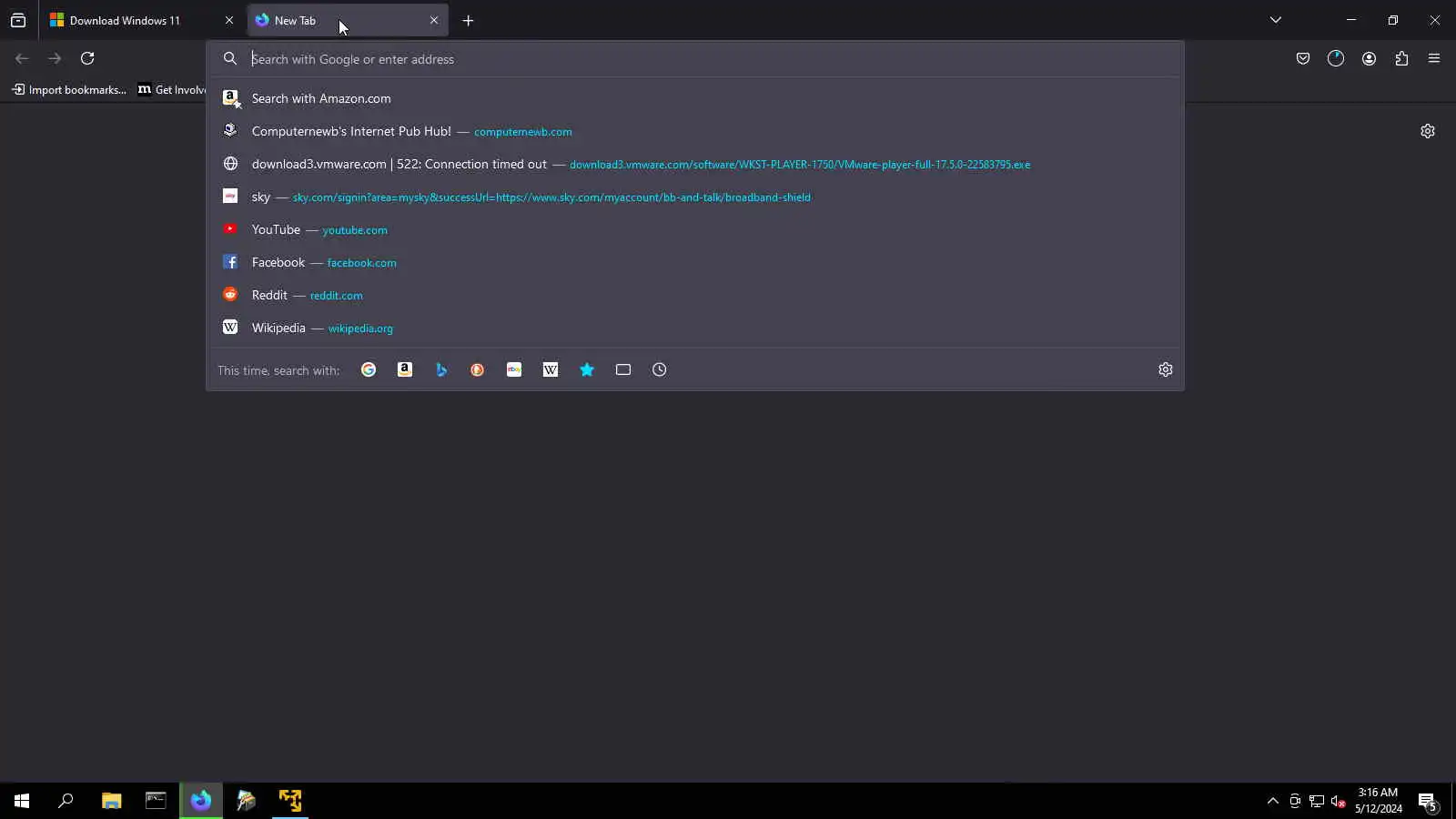
Task: Switch to Download Windows 11 tab
Action: [141, 20]
